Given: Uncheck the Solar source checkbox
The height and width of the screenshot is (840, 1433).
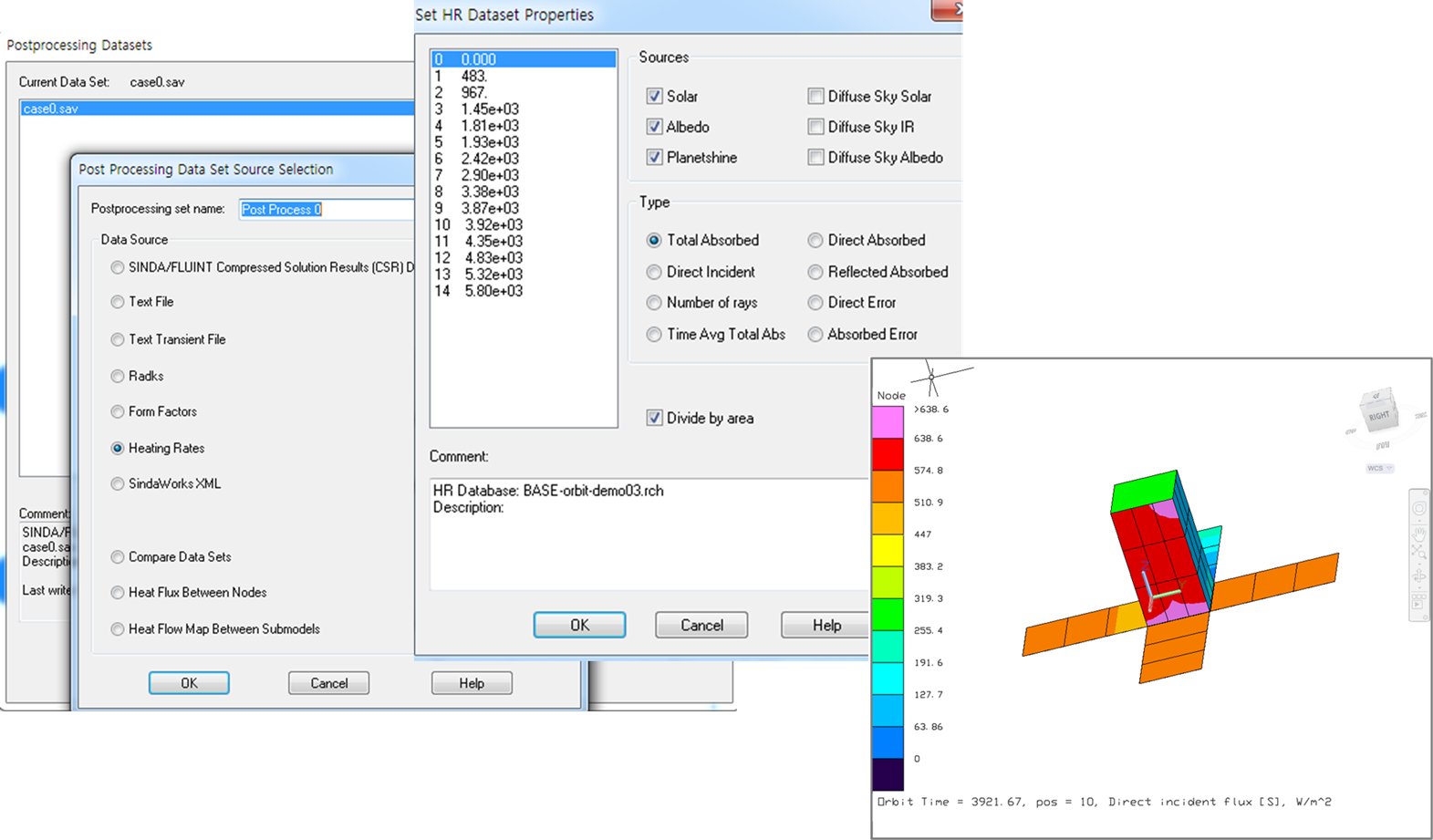Looking at the screenshot, I should point(654,96).
